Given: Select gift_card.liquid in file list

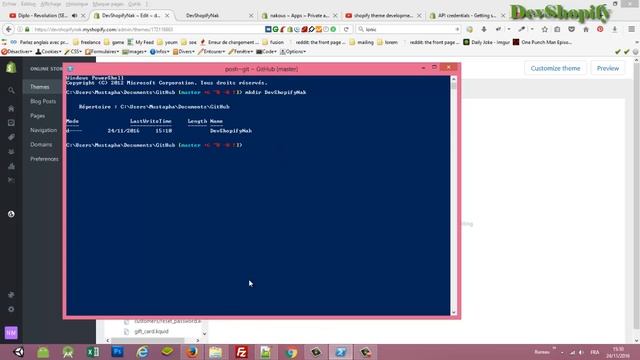Looking at the screenshot, I should (151, 331).
